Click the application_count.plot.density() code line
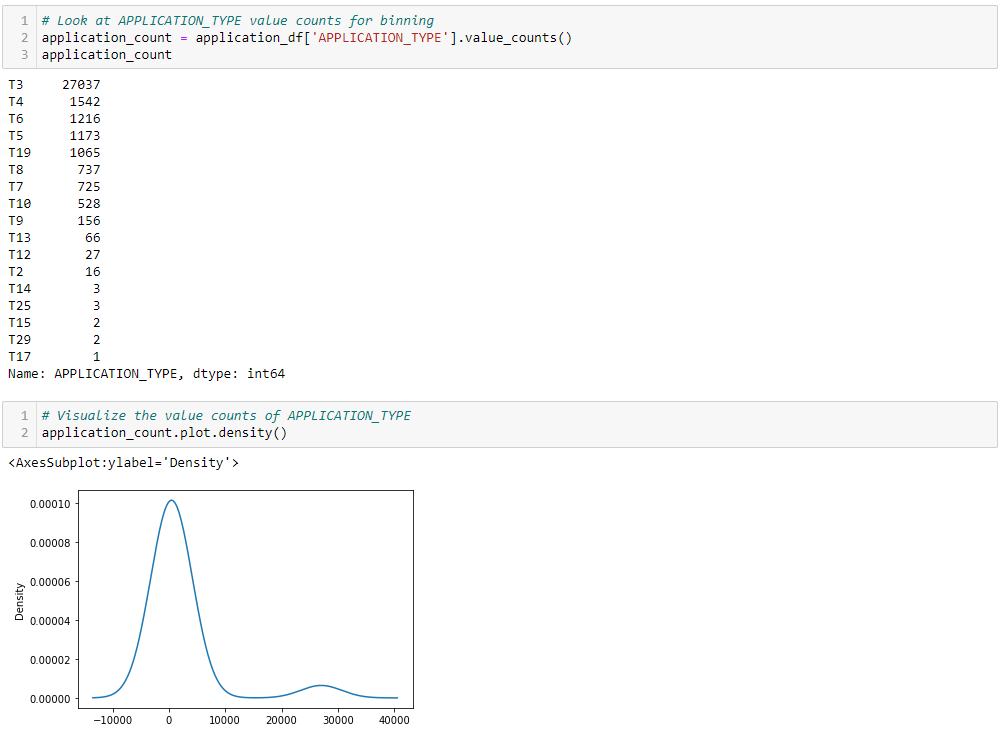The height and width of the screenshot is (732, 1003). (164, 433)
